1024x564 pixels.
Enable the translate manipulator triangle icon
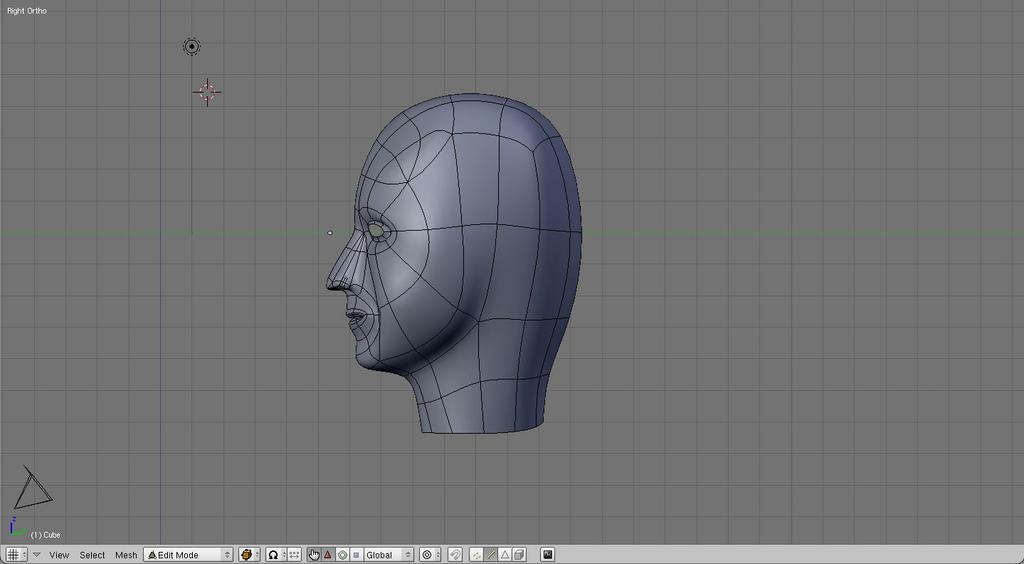[x=328, y=555]
